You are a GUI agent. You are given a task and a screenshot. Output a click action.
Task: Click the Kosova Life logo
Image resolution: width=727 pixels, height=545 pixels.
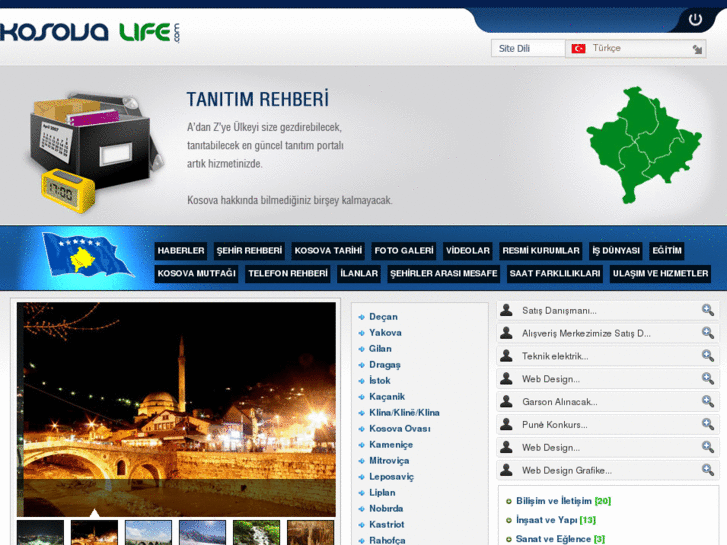(89, 32)
